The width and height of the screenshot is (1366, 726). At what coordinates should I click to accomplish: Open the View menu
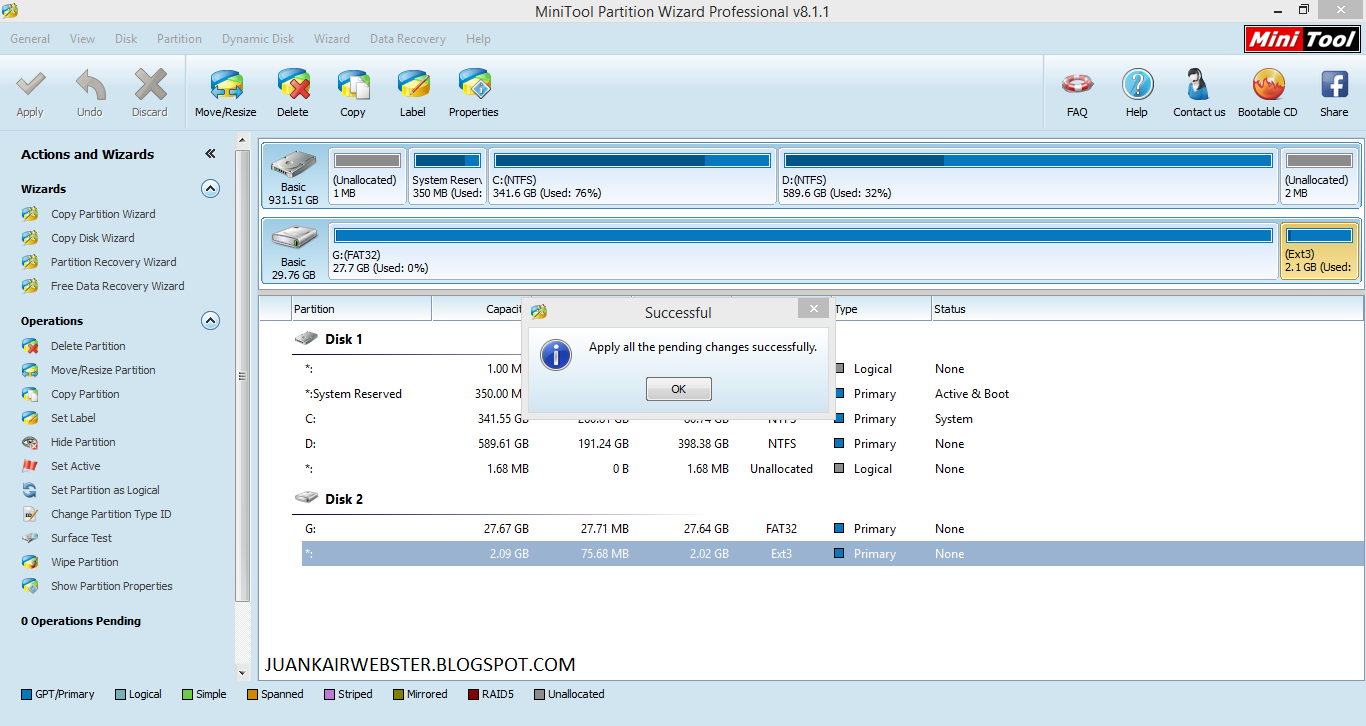click(x=83, y=39)
